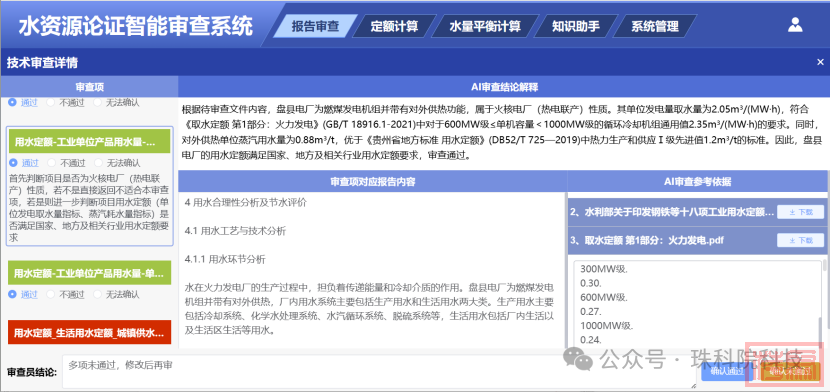
Task: Select 无法确认 under 用水定额-工业单位产品用水量-单... item
Action: 97,294
